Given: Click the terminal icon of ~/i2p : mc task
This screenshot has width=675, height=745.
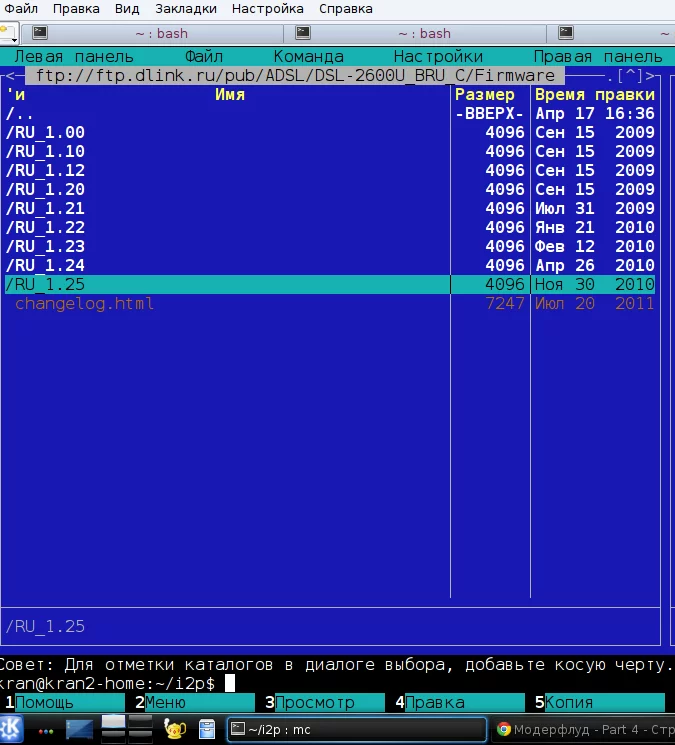Looking at the screenshot, I should (x=238, y=729).
